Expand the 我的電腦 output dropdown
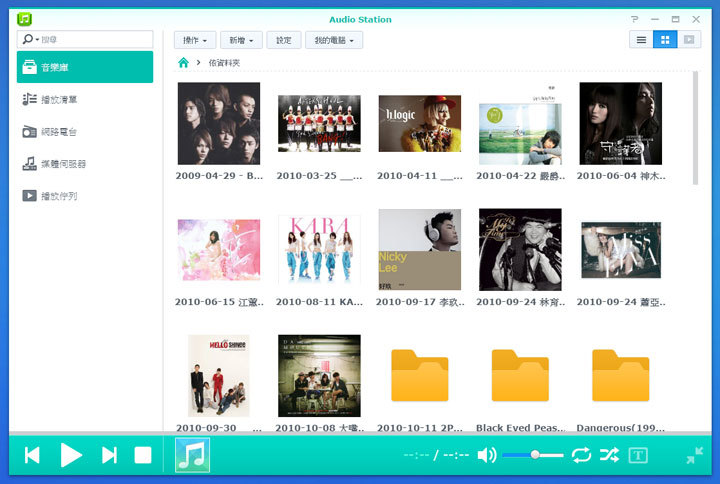720x484 pixels. (333, 40)
